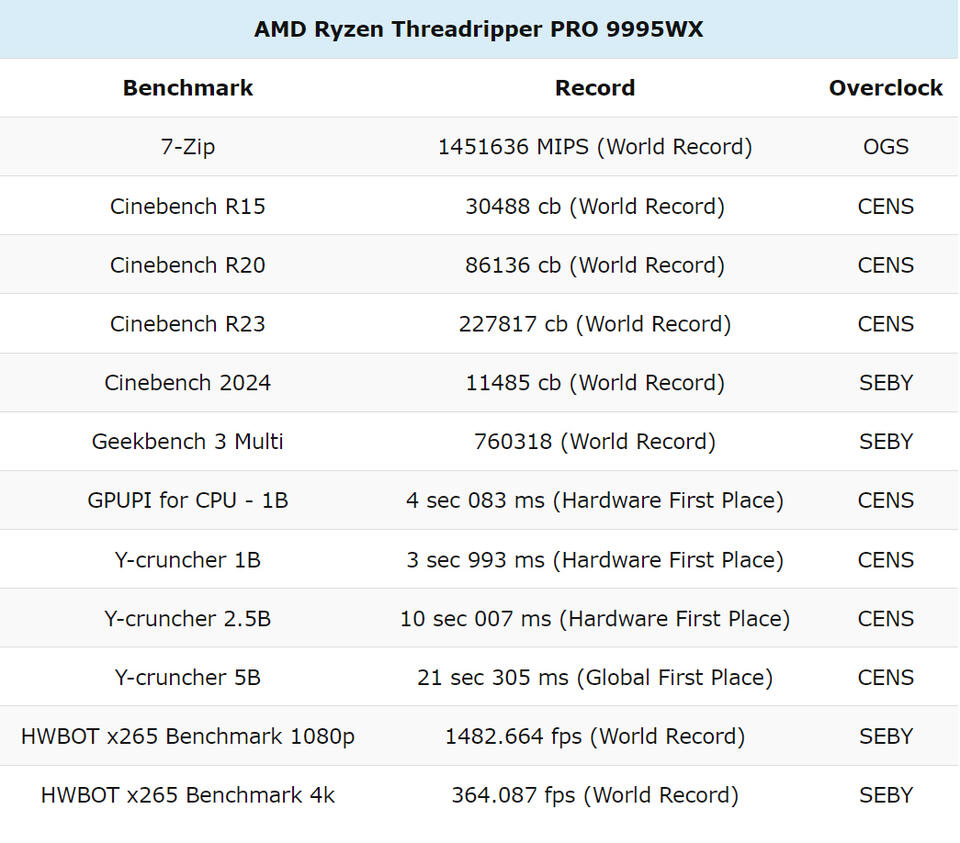Select the 10 sec 007 ms value

click(x=476, y=618)
